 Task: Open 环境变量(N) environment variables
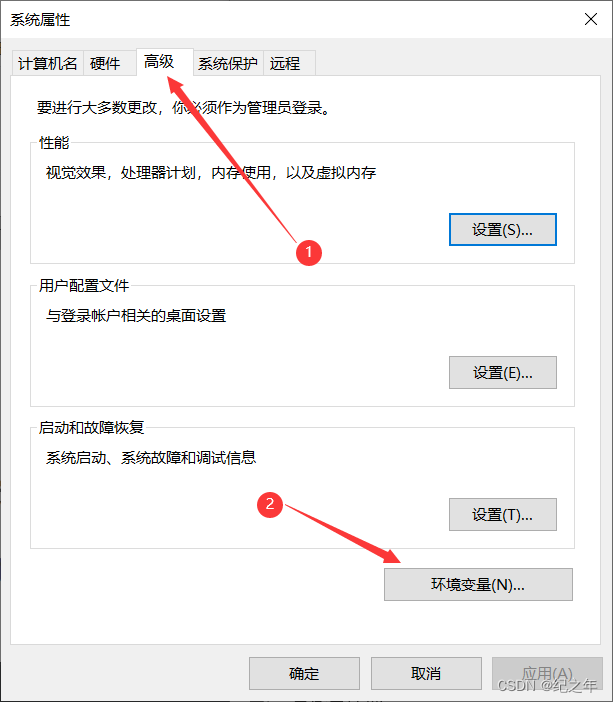[x=478, y=584]
